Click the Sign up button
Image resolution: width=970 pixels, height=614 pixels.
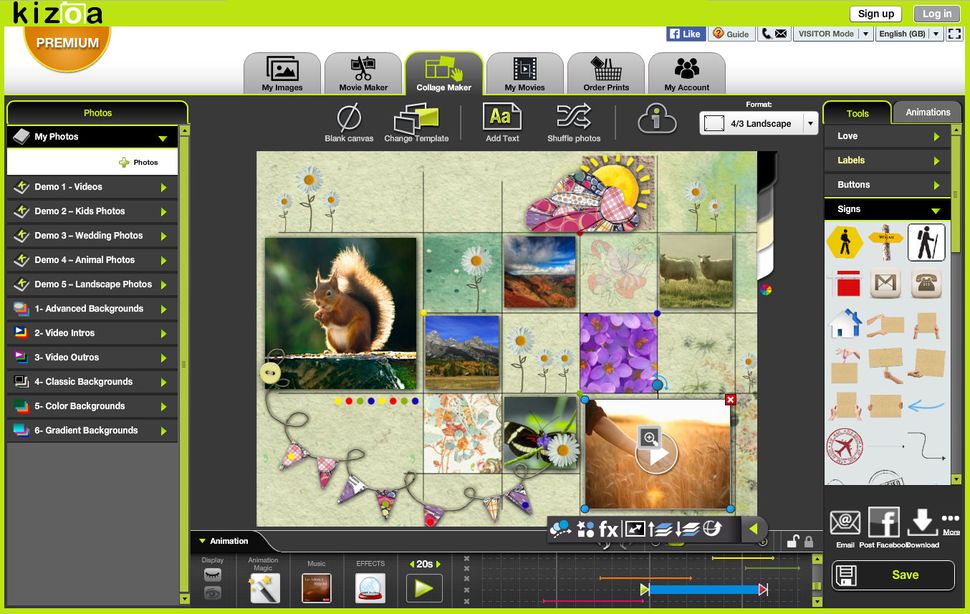(x=874, y=13)
